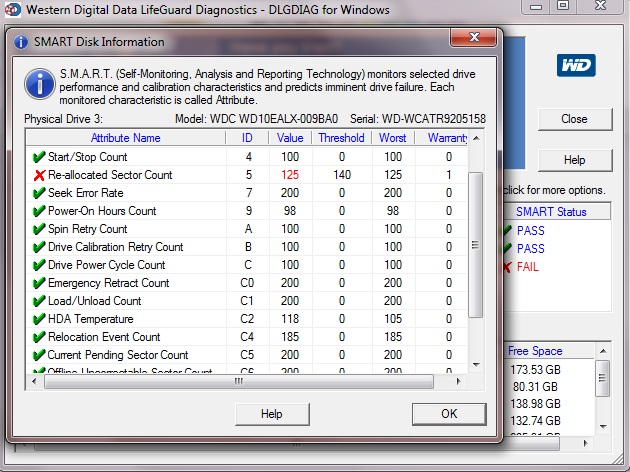Click the model text WDC WD10EALX-009BA0

click(x=274, y=119)
